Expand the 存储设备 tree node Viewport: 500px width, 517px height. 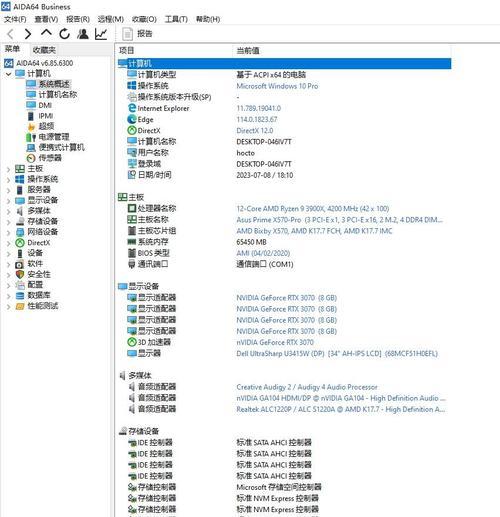(8, 222)
